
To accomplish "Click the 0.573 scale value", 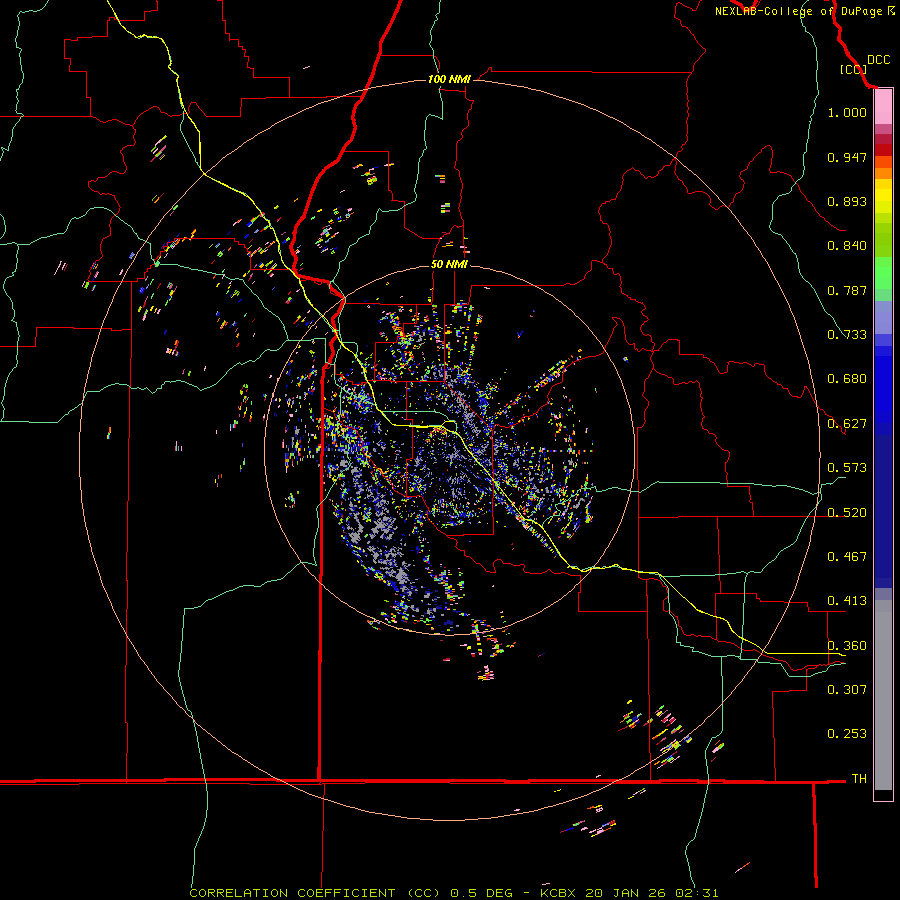I will (847, 468).
